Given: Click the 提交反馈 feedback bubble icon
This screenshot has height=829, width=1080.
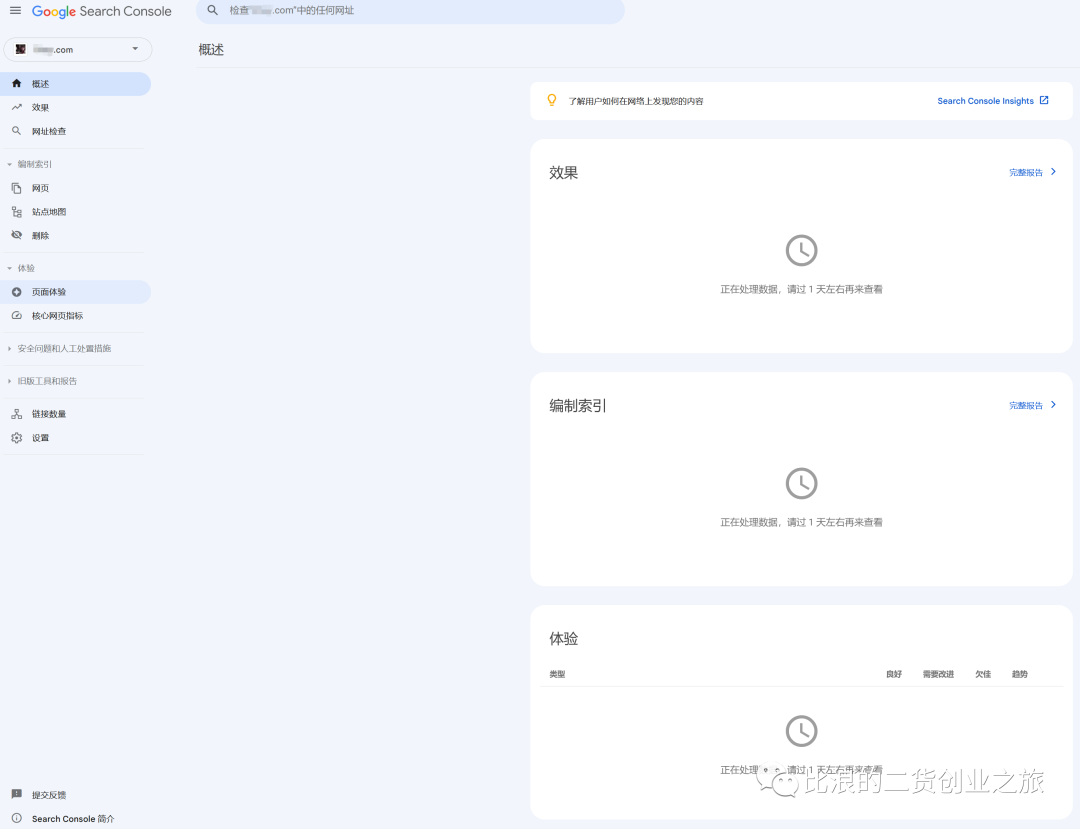Looking at the screenshot, I should (x=14, y=794).
